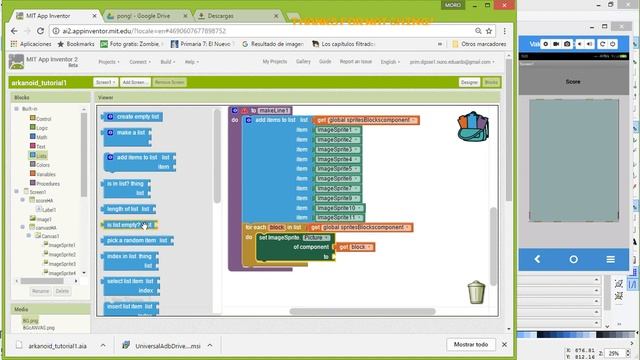Switch to the pong! - Google Drive tab
Image resolution: width=640 pixels, height=360 pixels.
tap(143, 16)
